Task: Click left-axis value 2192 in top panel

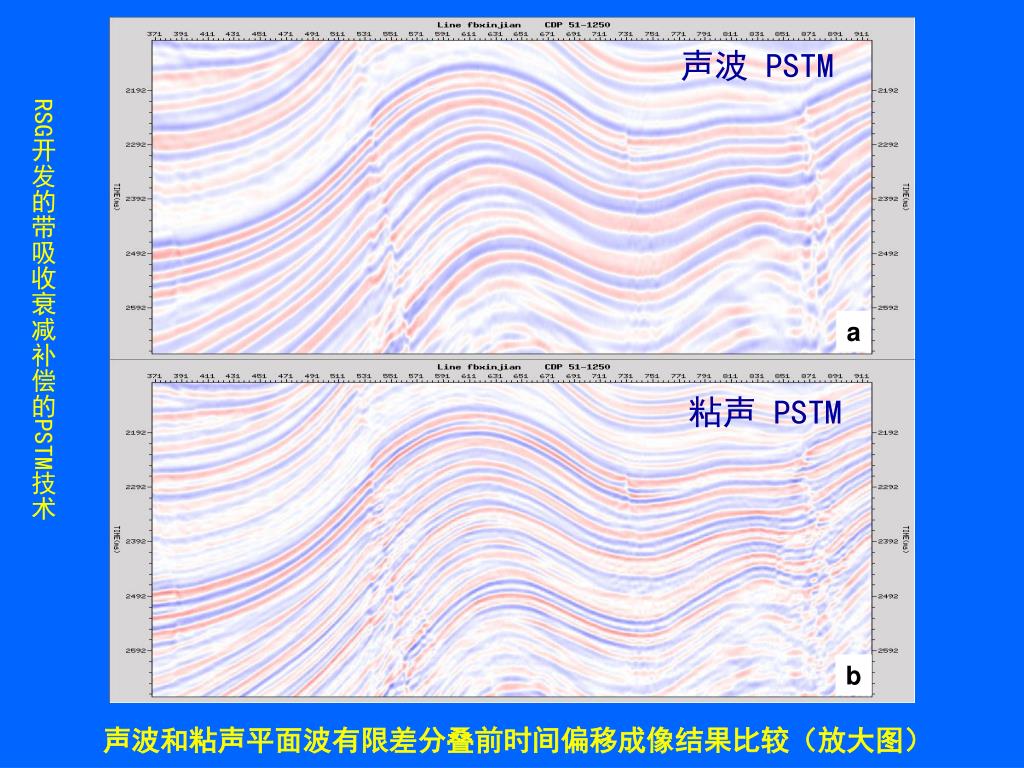Action: coord(136,90)
